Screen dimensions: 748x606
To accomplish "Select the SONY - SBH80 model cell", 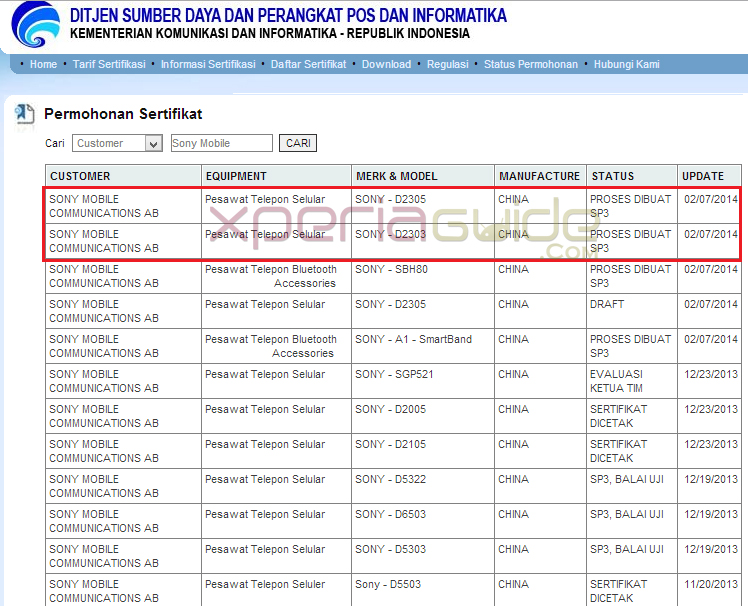I will click(423, 276).
